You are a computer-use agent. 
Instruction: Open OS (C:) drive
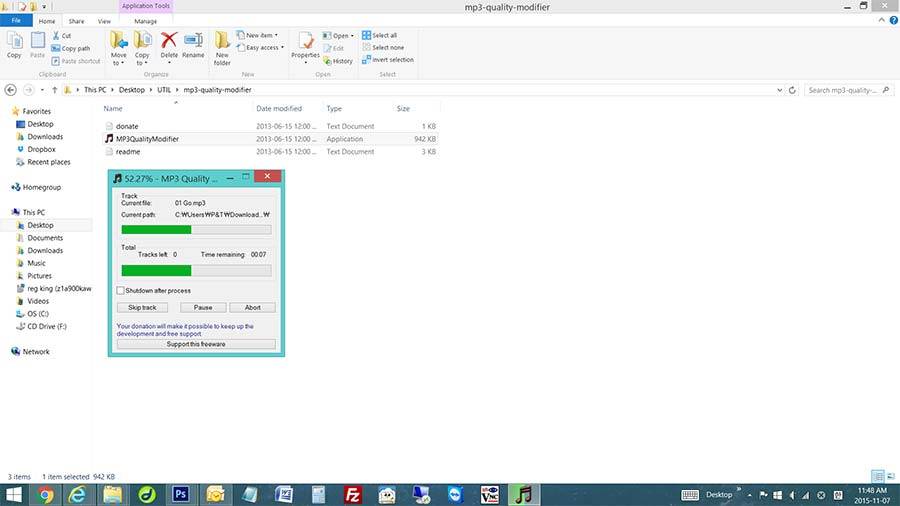coord(38,314)
